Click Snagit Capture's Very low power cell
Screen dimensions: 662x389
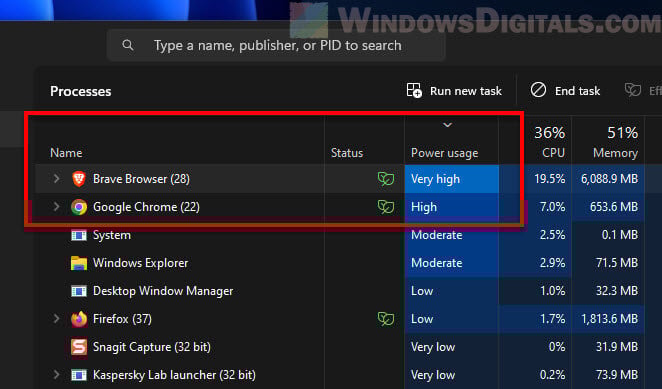point(451,347)
